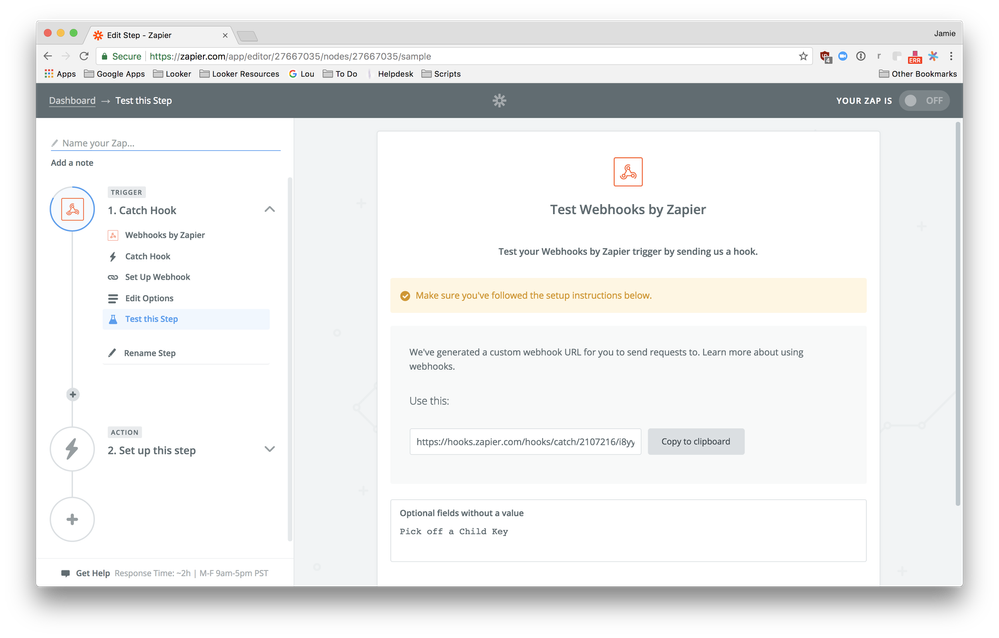Click the Jamie profile button
The height and width of the screenshot is (638, 999).
pyautogui.click(x=944, y=34)
